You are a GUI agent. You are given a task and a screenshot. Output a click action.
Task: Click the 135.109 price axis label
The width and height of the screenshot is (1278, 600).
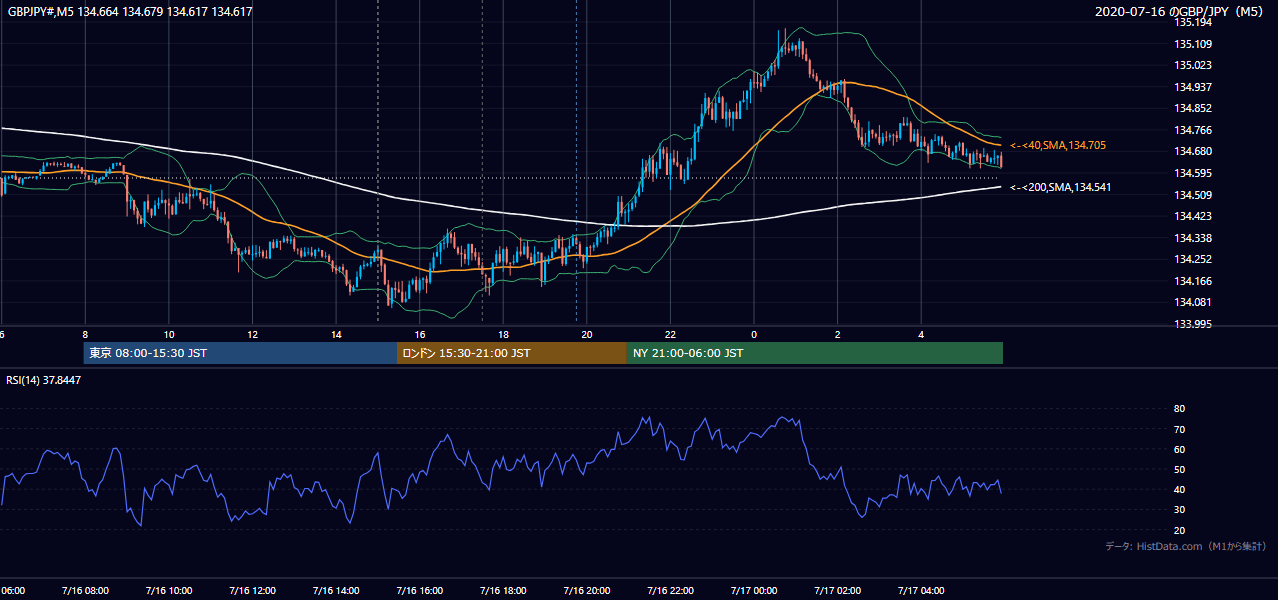coord(1193,44)
